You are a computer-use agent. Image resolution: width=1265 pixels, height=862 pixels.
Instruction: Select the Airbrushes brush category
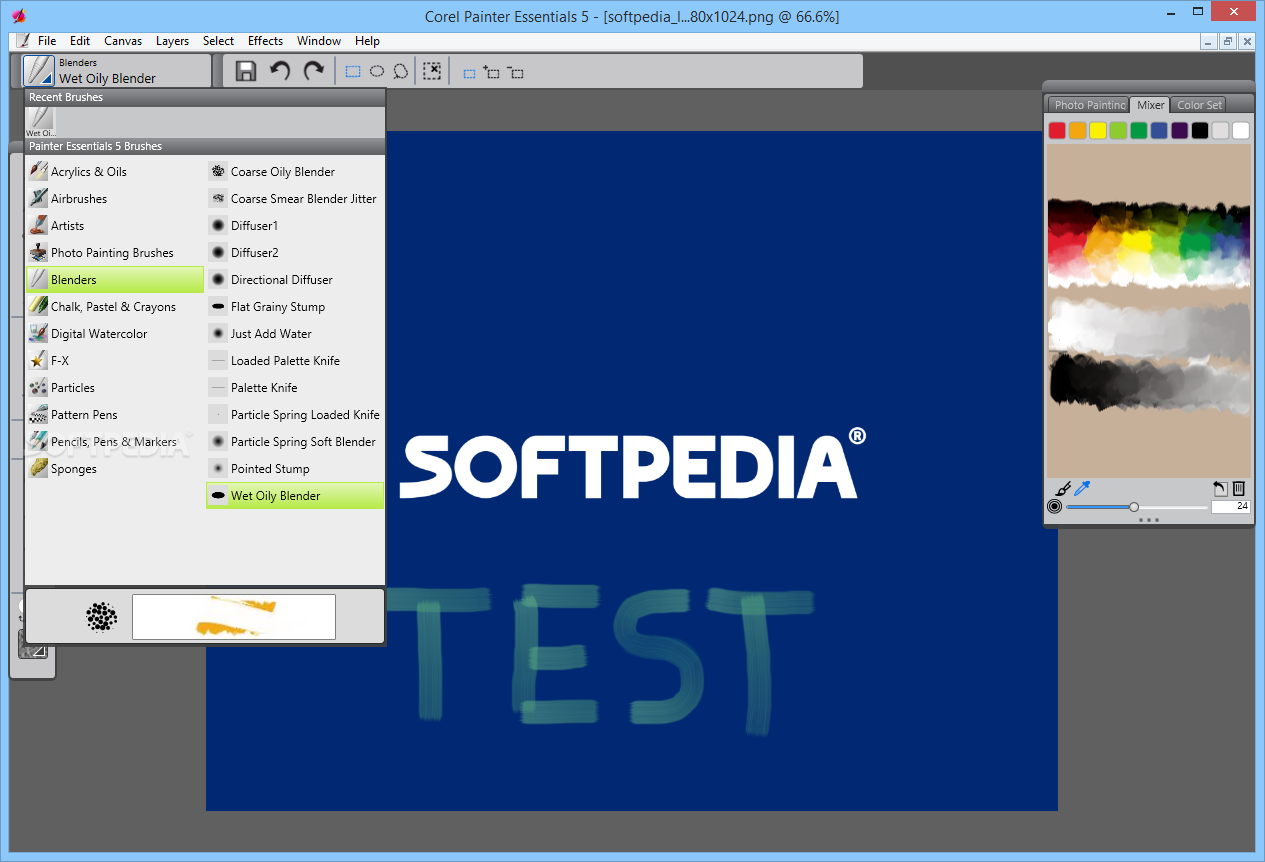coord(114,199)
